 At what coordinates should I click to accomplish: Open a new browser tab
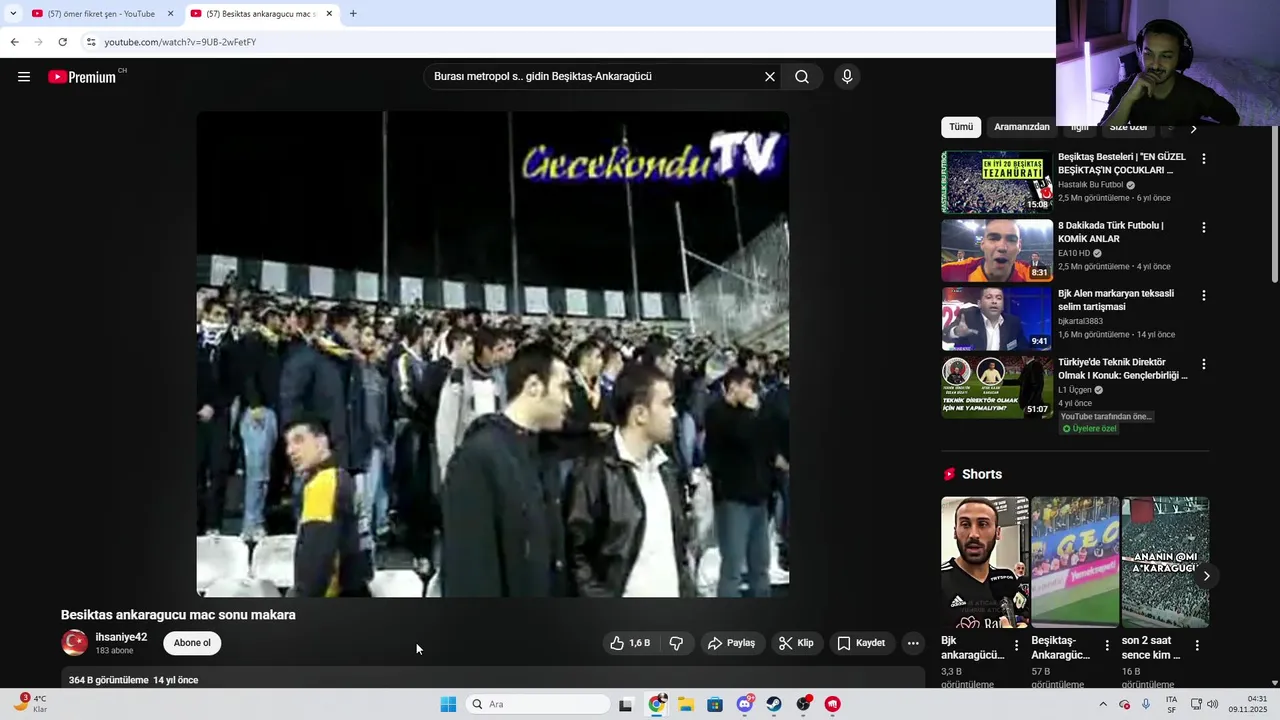pos(353,14)
